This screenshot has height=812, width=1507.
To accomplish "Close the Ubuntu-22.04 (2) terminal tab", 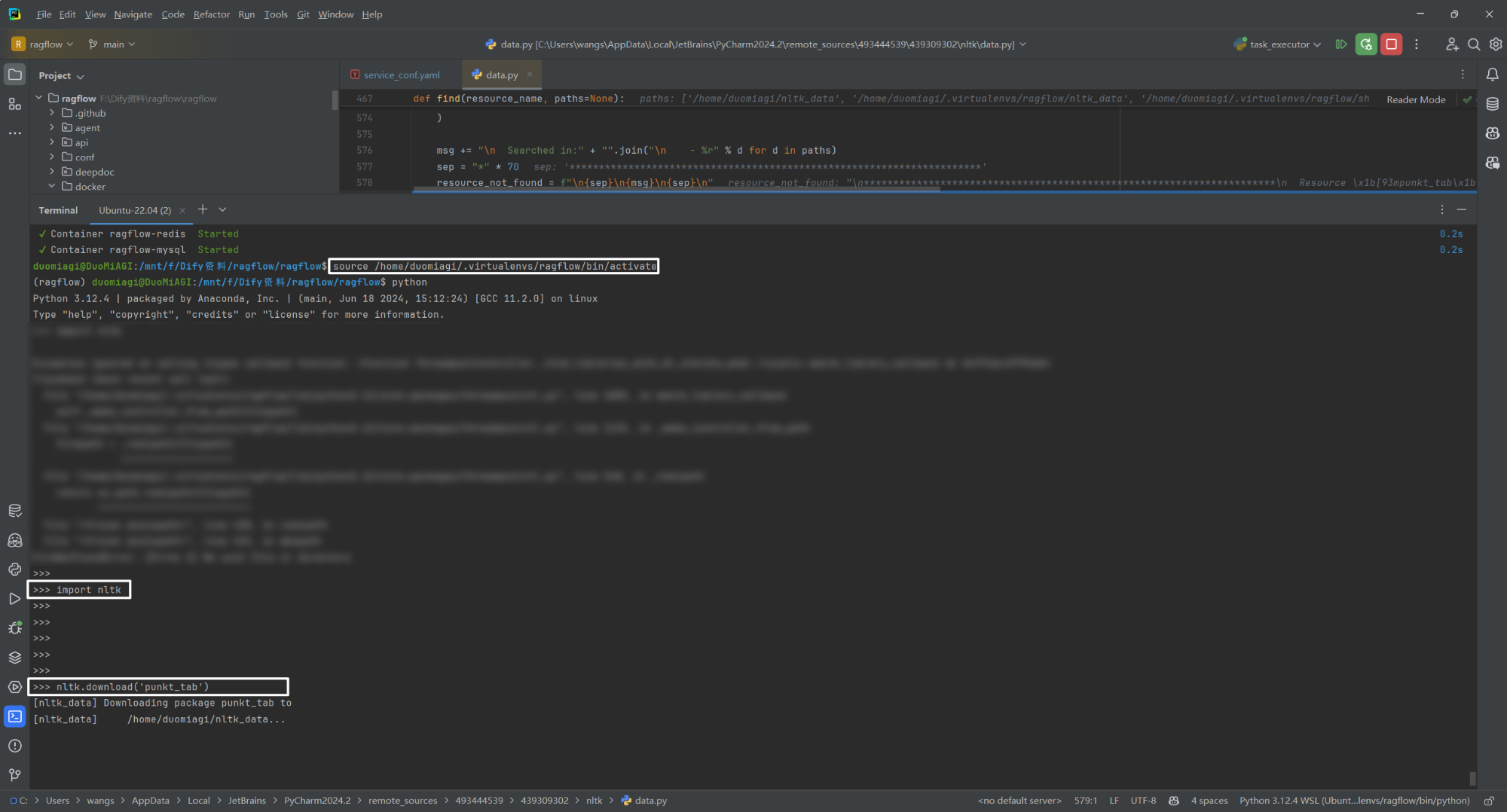I will point(182,210).
